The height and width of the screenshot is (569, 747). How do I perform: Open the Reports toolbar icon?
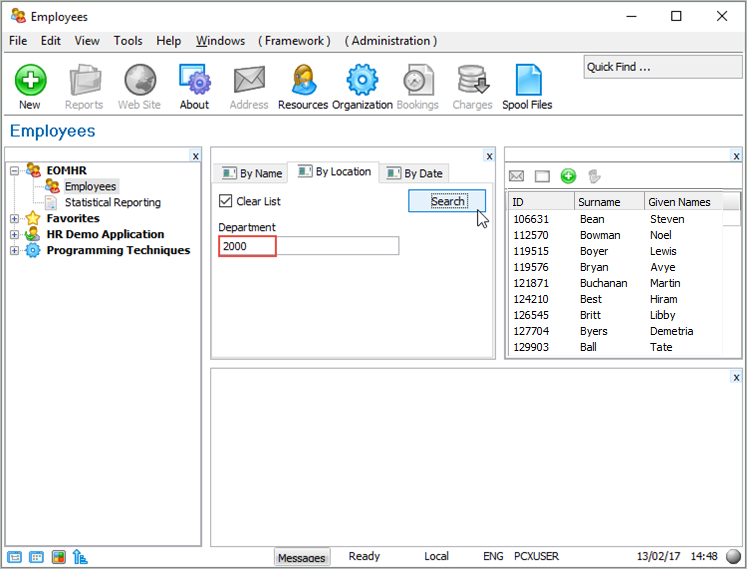[84, 80]
